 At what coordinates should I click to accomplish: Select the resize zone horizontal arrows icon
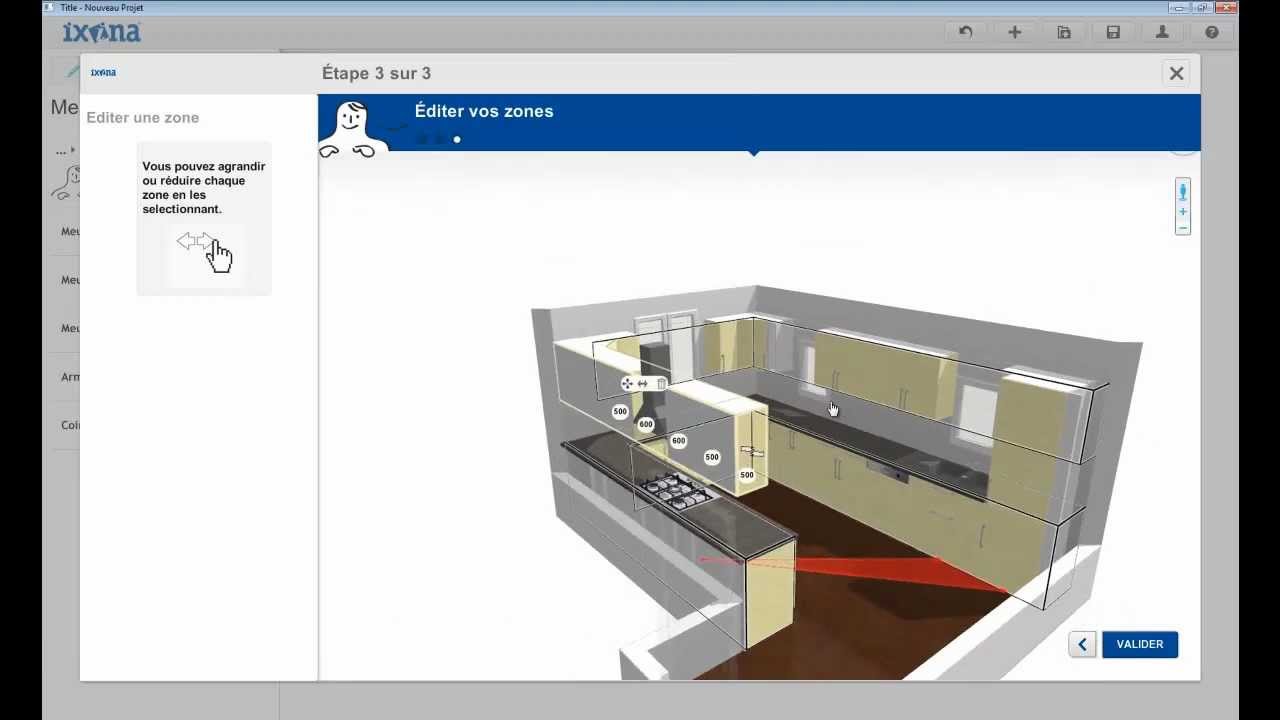pos(643,384)
